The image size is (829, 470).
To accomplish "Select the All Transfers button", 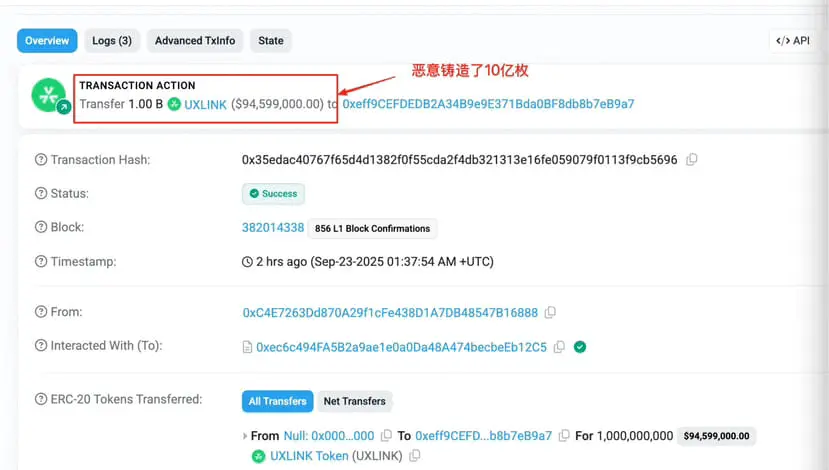I will (278, 401).
